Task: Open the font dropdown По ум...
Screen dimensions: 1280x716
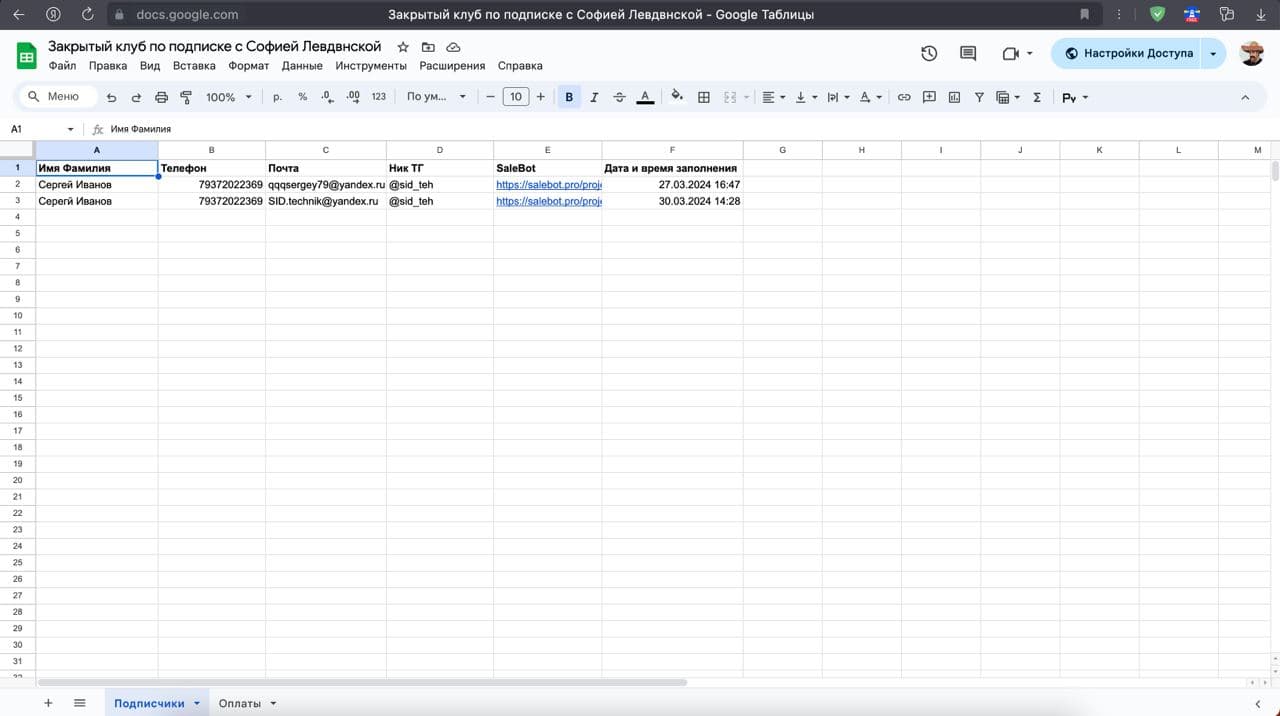Action: [437, 97]
